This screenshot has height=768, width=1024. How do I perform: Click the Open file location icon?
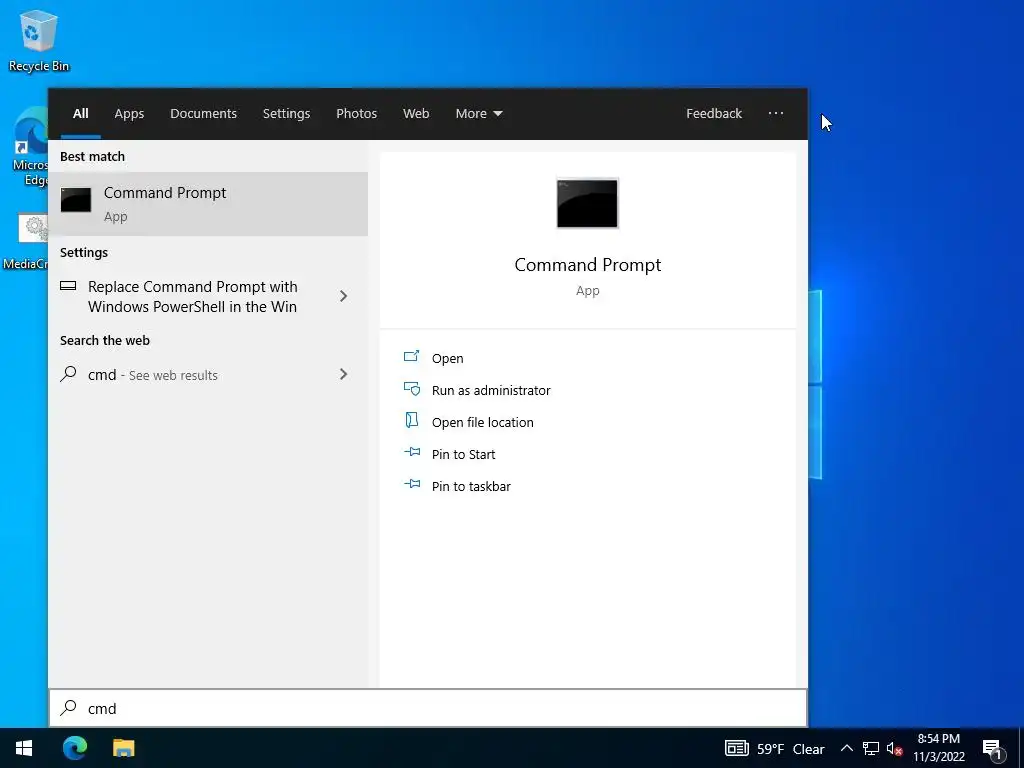[411, 420]
